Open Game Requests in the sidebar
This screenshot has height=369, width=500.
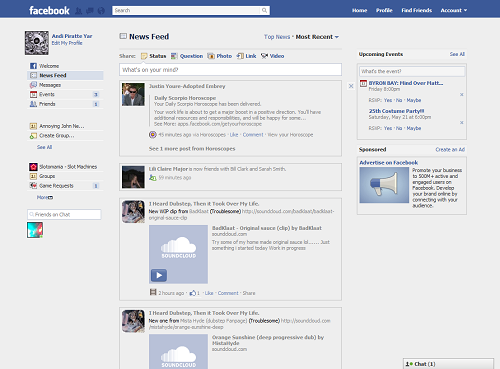point(65,186)
